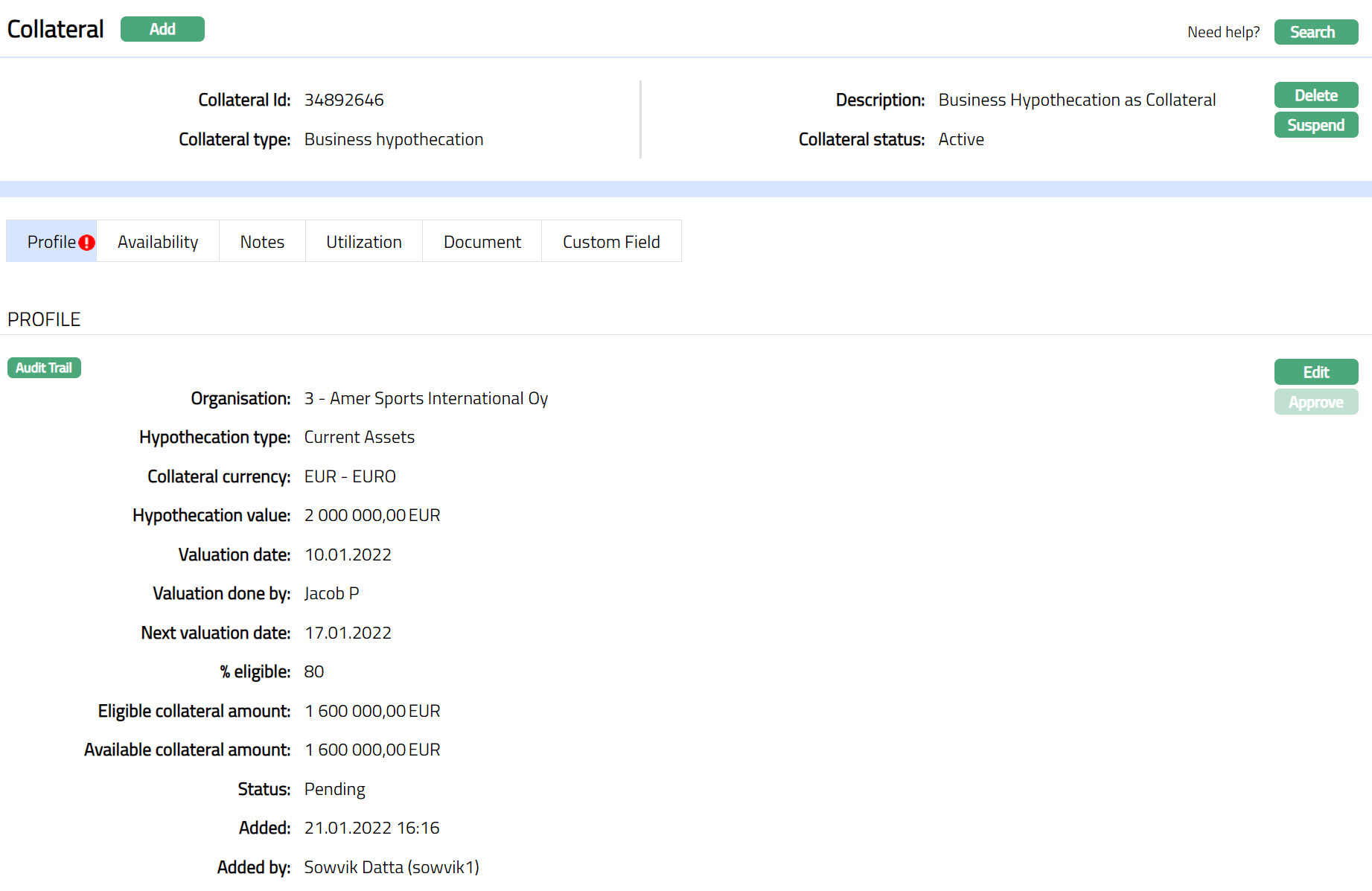View the Audit Trail

(44, 368)
